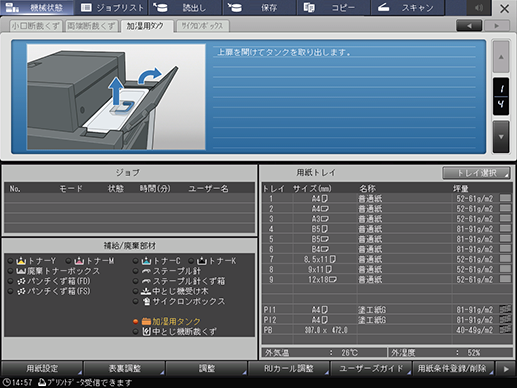Screen dimensions: 517x388
Task: Open the ユーザーズガイド menu
Action: coord(371,368)
